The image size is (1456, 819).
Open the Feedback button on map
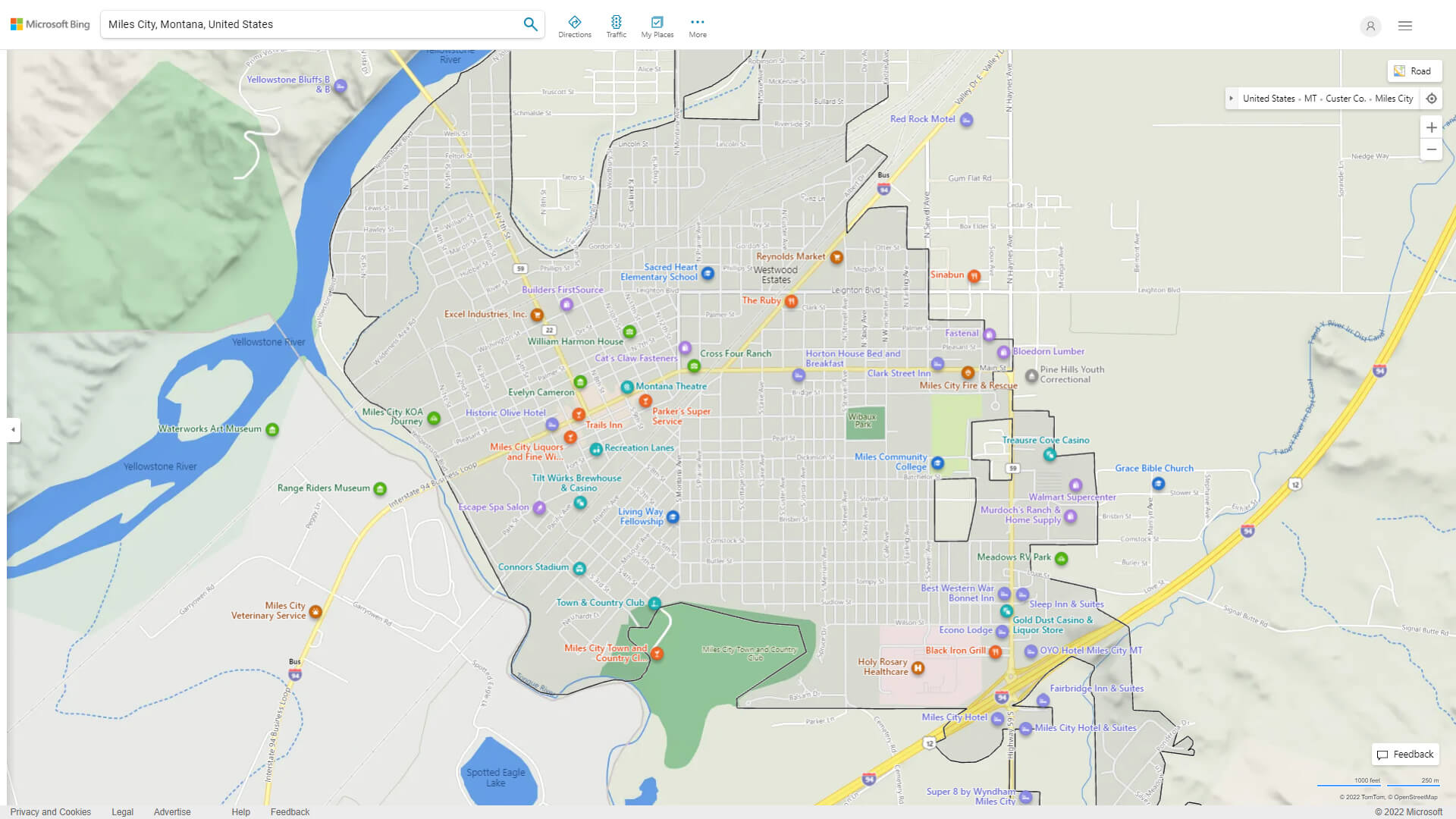(1405, 754)
